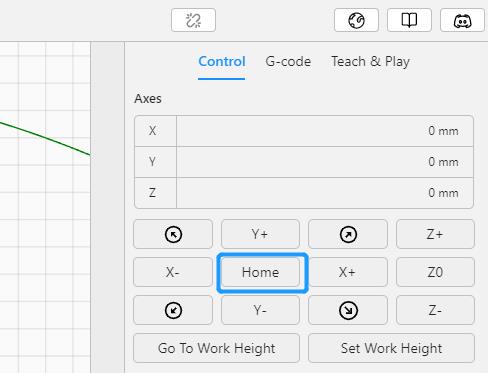
Task: Click the disconnect link icon in toolbar
Action: (x=193, y=20)
